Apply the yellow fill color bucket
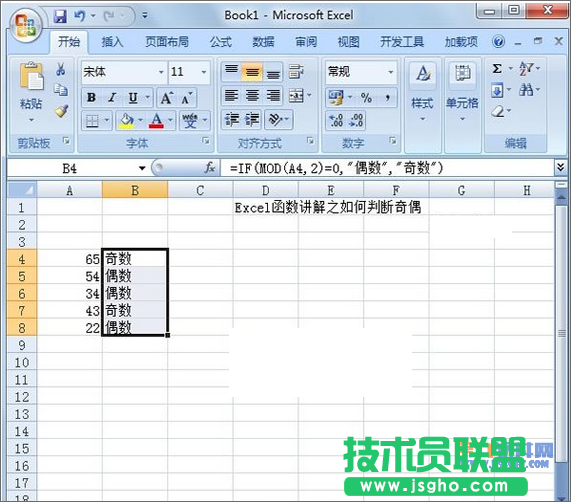 click(126, 121)
